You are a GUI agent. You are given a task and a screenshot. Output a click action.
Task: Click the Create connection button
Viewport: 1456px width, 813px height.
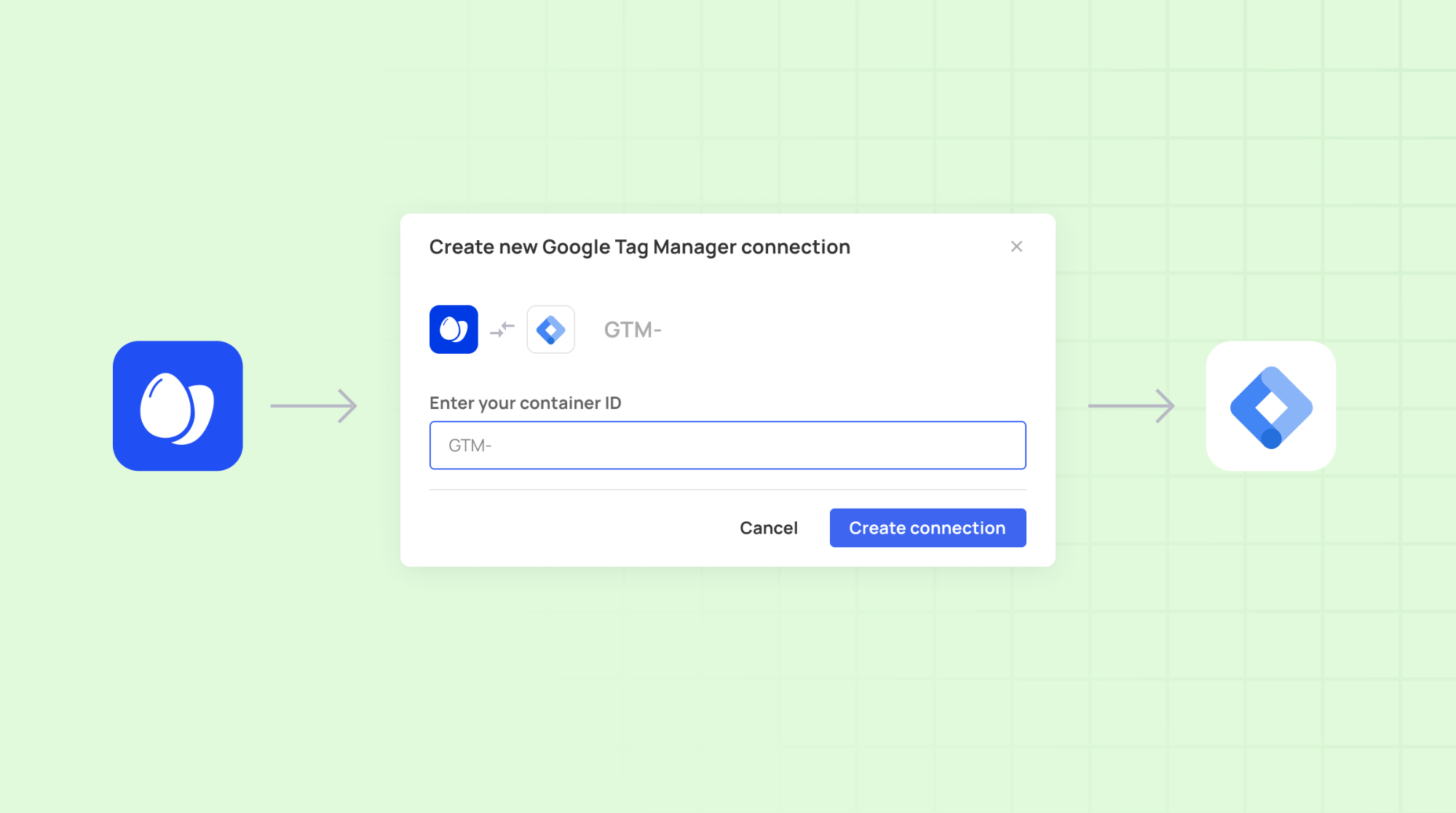(927, 528)
